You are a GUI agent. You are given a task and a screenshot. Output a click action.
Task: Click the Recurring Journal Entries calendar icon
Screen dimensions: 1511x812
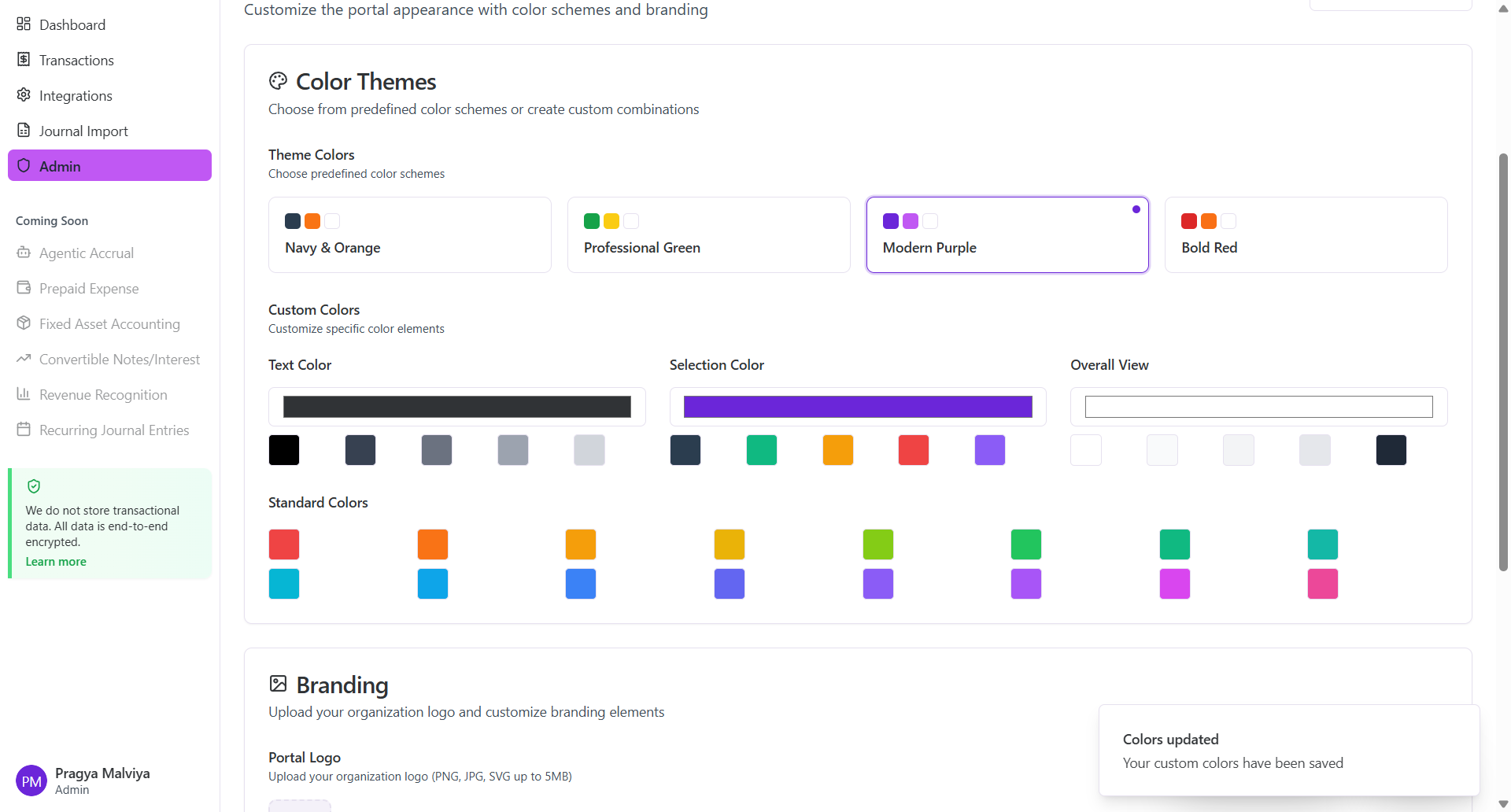pyautogui.click(x=24, y=430)
